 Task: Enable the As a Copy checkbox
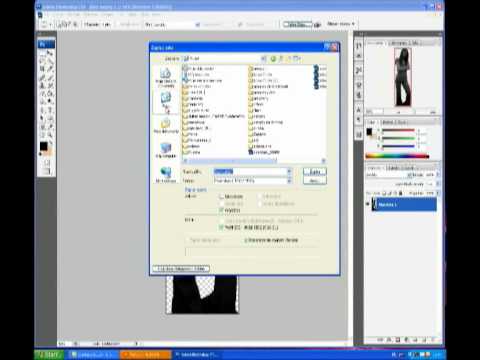(221, 196)
